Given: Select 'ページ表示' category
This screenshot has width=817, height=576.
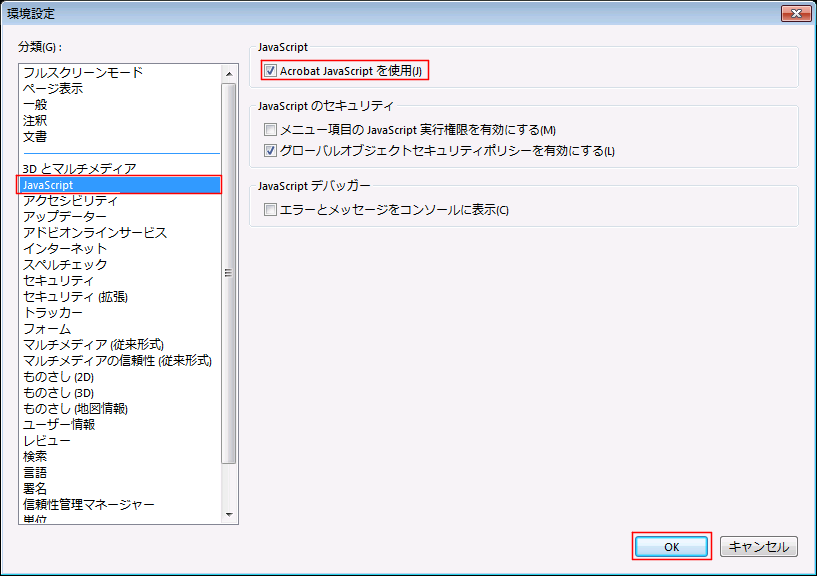Looking at the screenshot, I should pyautogui.click(x=53, y=89).
